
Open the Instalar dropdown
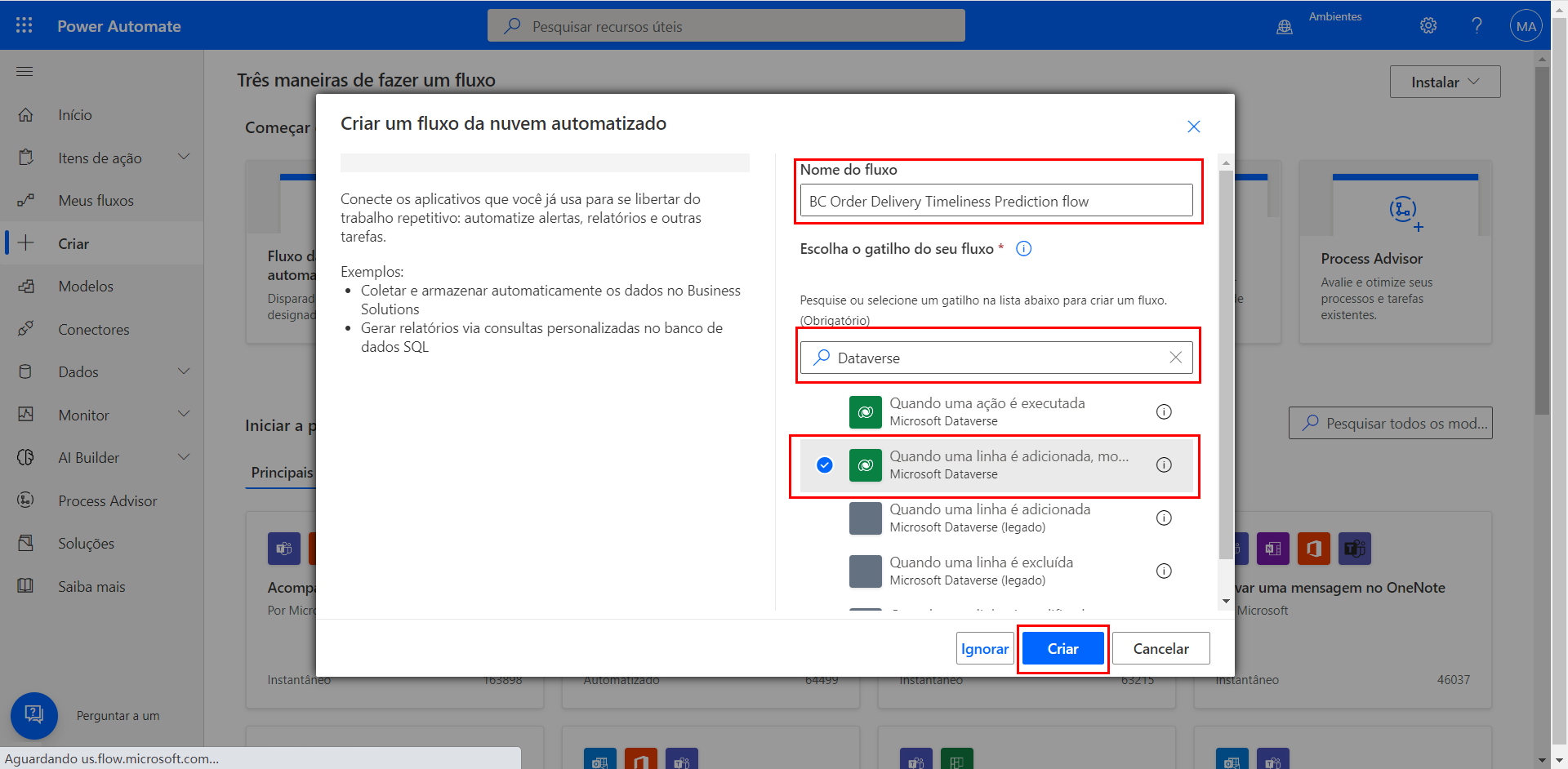(1445, 82)
